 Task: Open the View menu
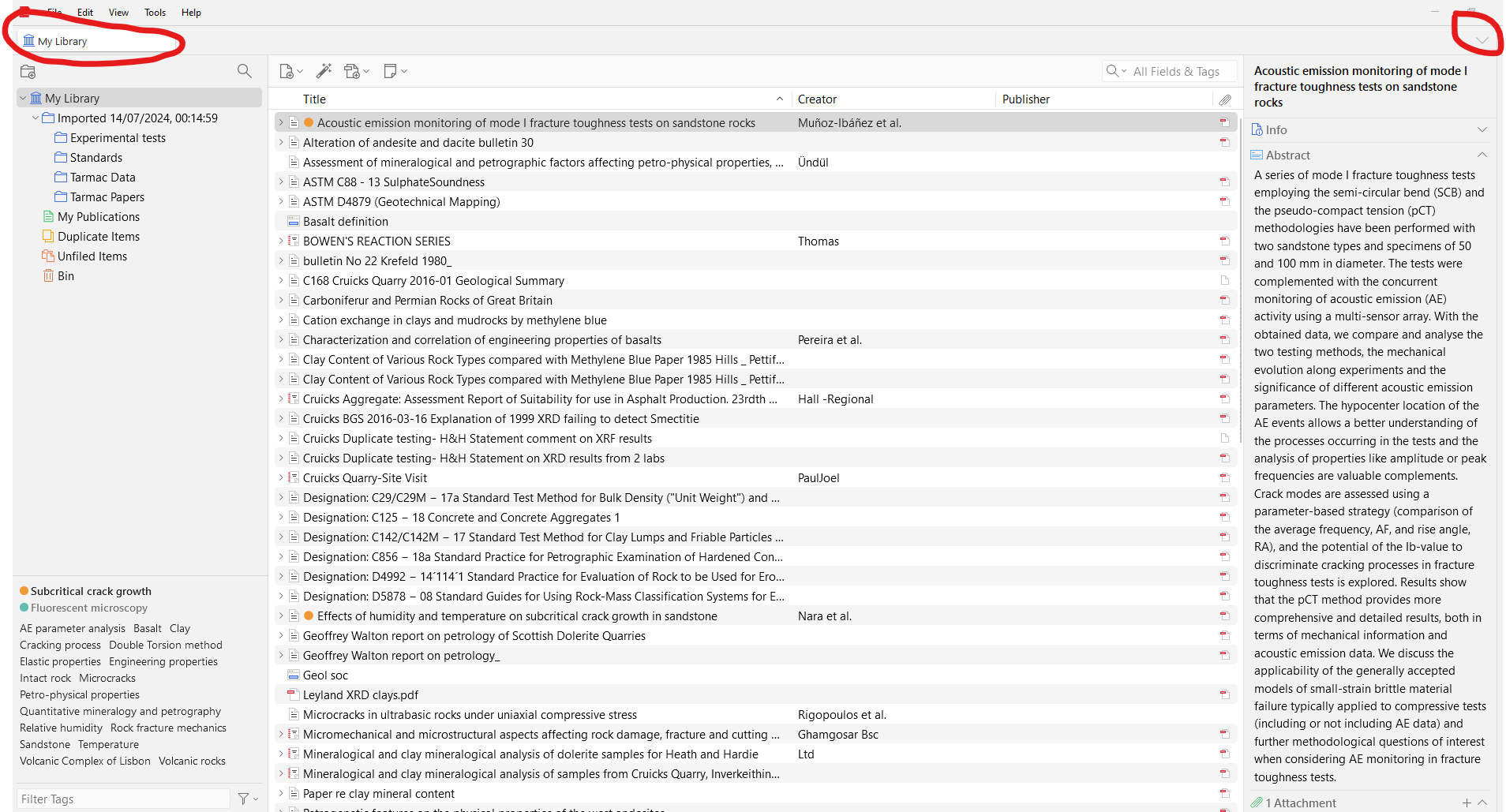pyautogui.click(x=119, y=13)
